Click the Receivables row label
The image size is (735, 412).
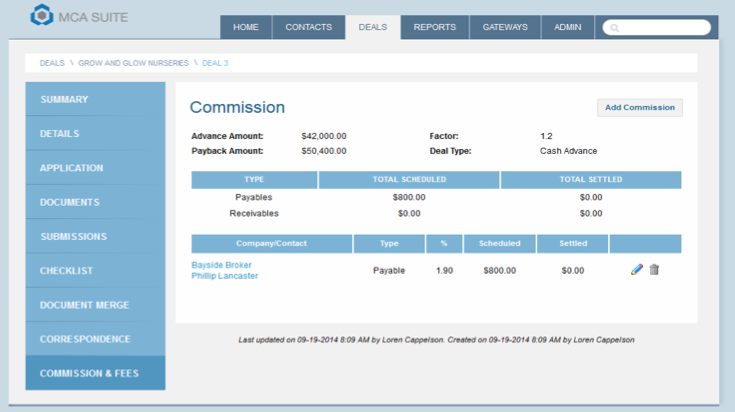[x=254, y=213]
